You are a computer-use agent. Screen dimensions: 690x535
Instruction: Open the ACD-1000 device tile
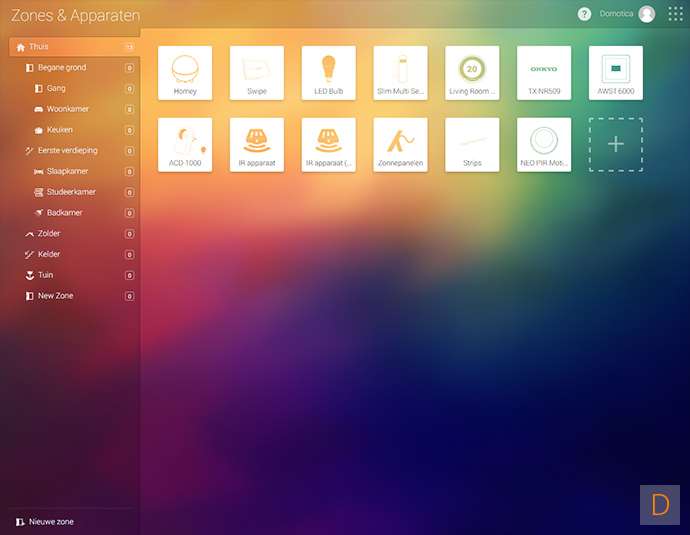tap(185, 145)
